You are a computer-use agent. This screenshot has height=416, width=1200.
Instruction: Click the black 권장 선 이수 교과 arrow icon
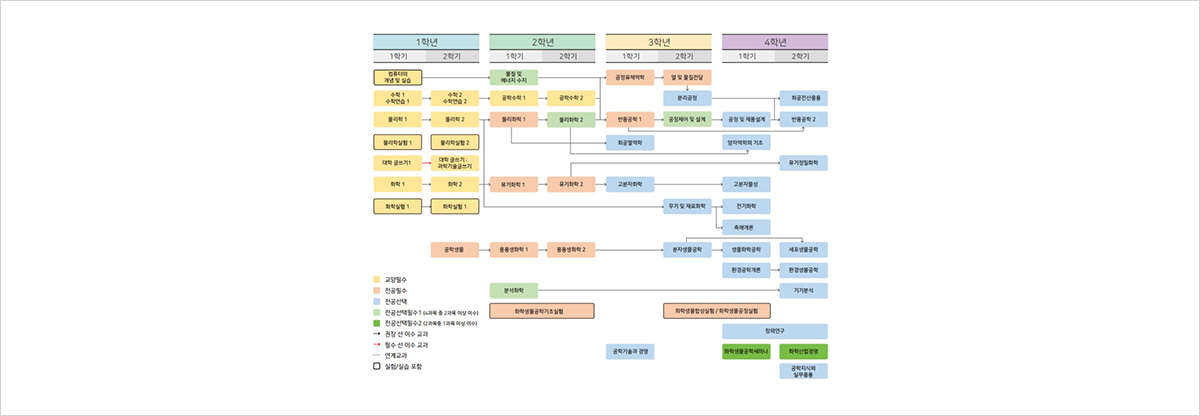pyautogui.click(x=377, y=334)
